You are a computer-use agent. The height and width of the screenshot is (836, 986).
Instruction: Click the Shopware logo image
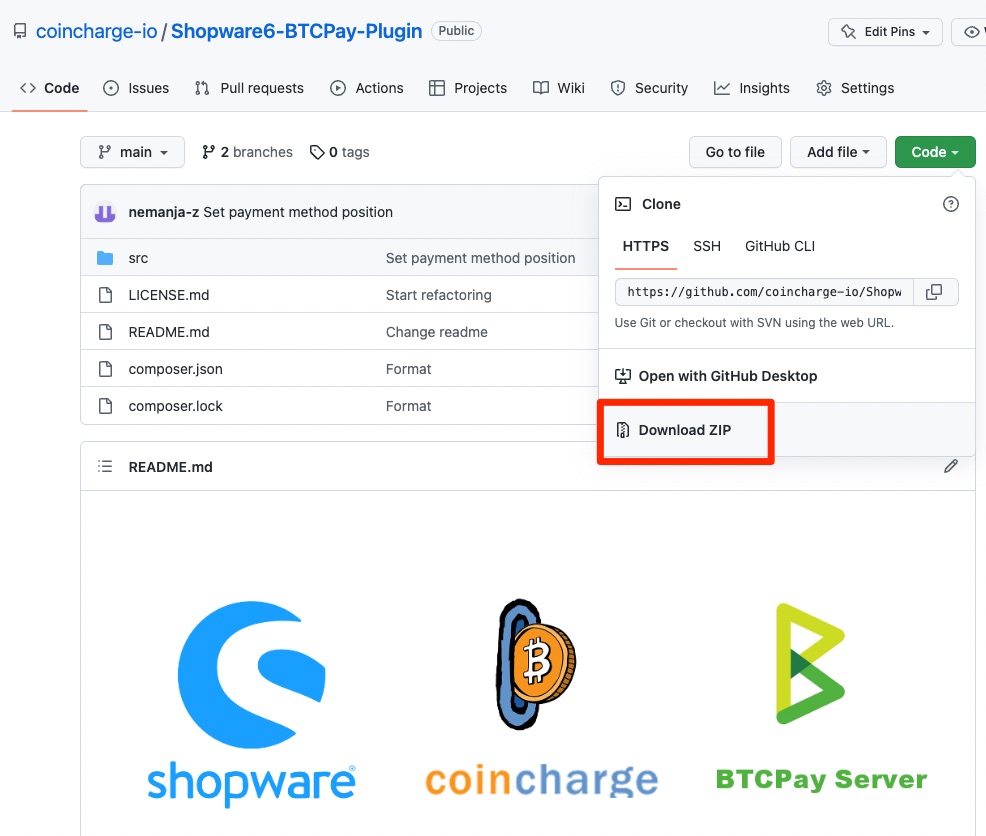click(x=252, y=703)
